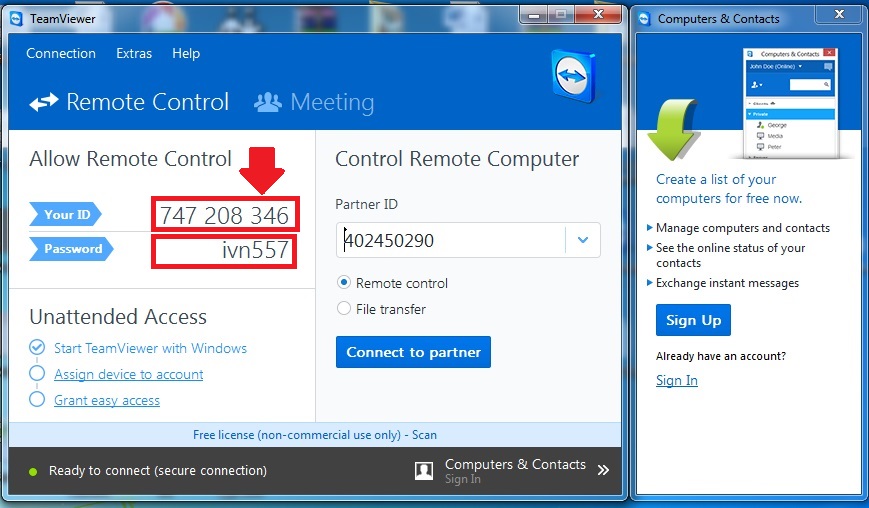Screen dimensions: 869x508
Task: Click the Manage computers and contacts bullet
Action: [x=743, y=228]
